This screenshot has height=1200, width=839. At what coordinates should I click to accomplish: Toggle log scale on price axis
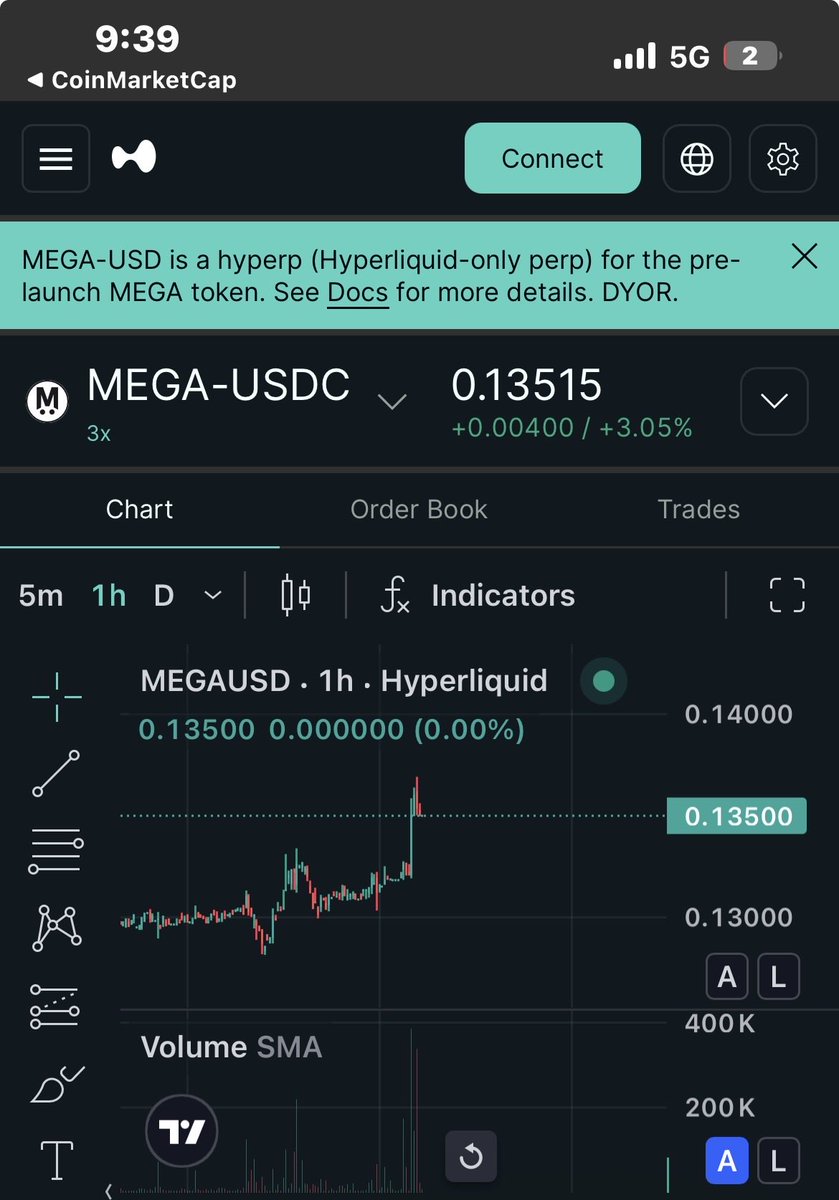(x=778, y=976)
